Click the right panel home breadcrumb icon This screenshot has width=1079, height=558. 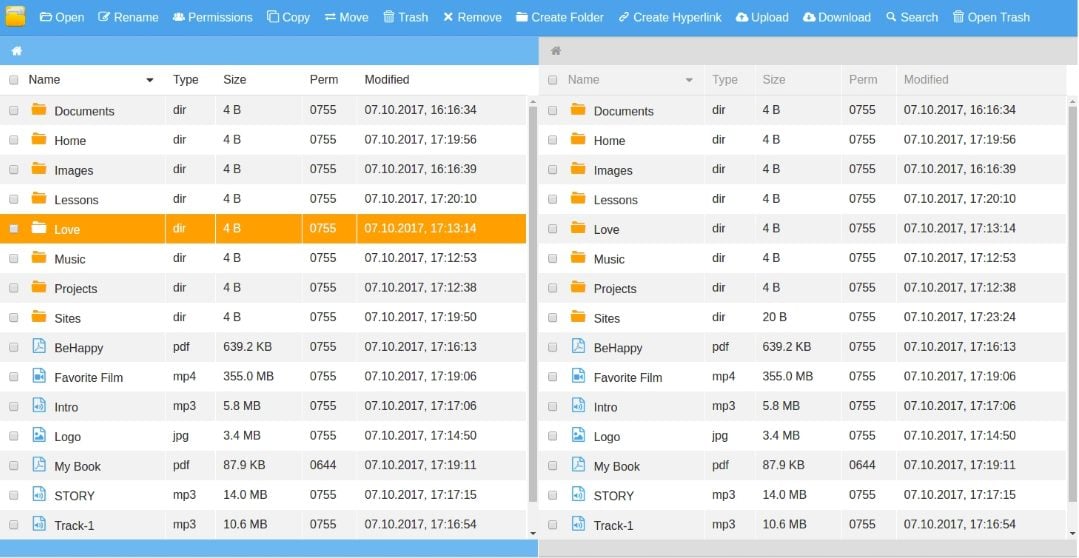tap(556, 51)
